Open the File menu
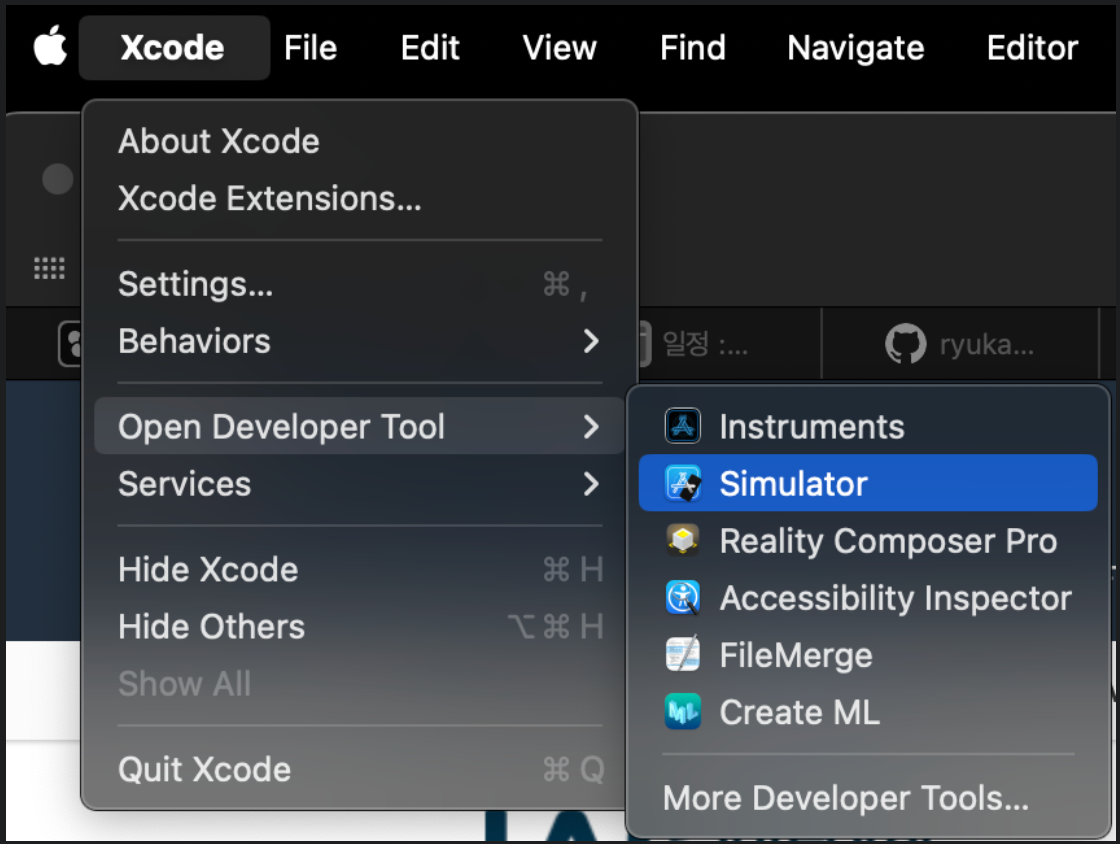This screenshot has width=1120, height=844. tap(310, 48)
